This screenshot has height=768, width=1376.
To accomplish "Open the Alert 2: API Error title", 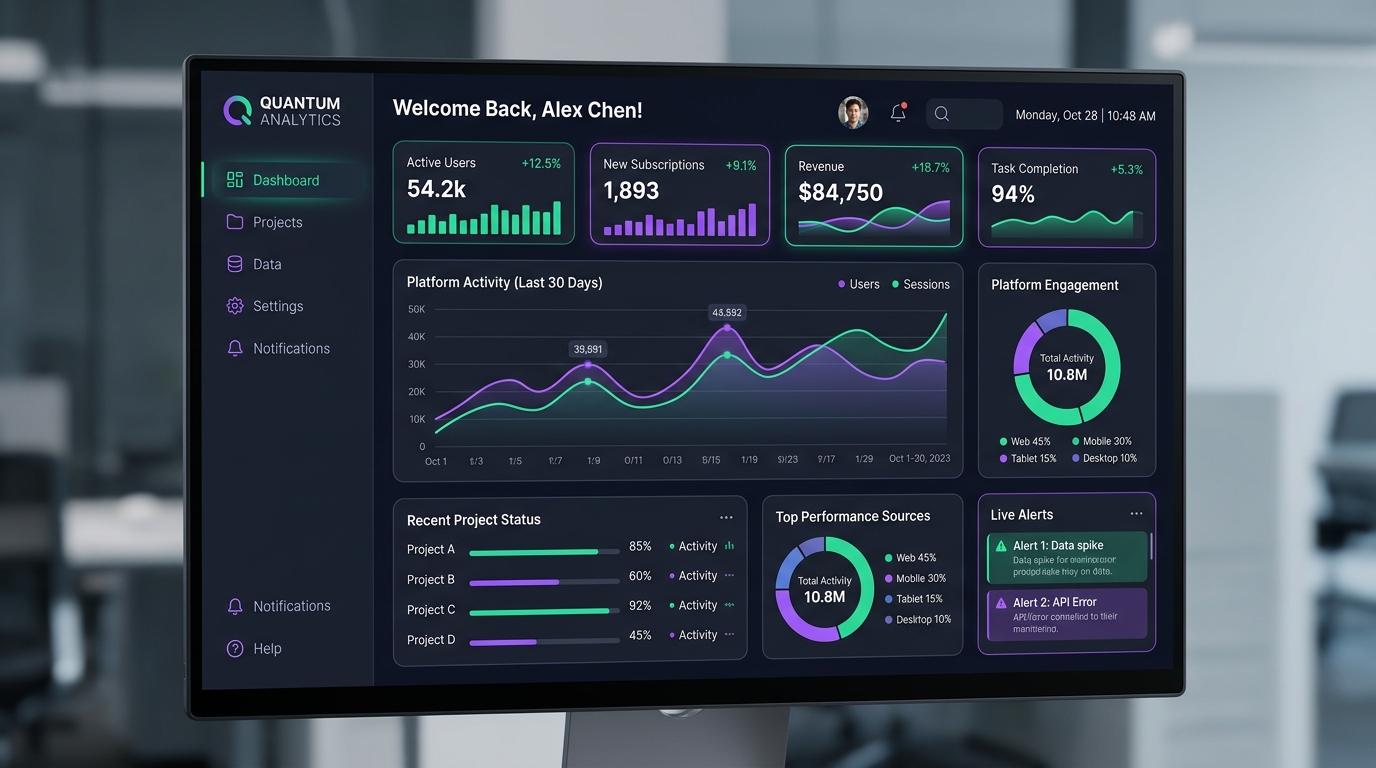I will (1055, 603).
